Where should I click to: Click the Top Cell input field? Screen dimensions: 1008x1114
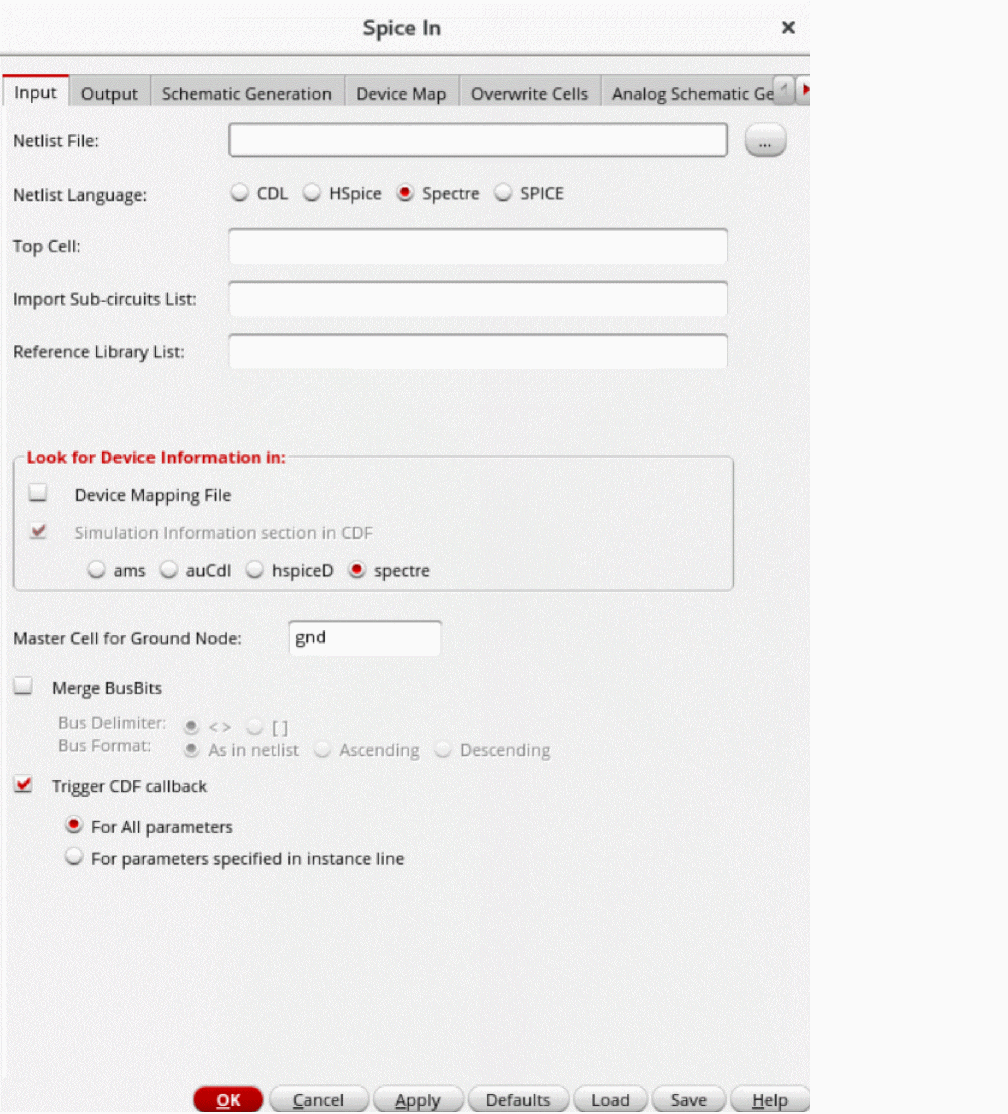pos(477,246)
